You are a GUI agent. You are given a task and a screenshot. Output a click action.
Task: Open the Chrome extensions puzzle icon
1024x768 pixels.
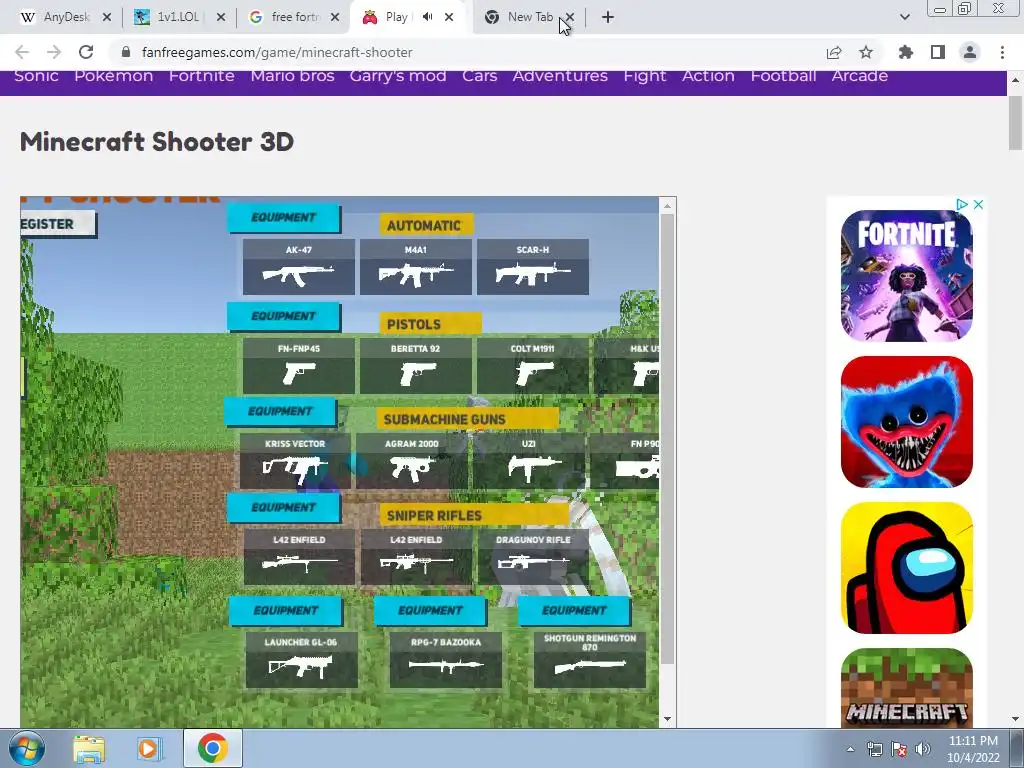(x=905, y=52)
